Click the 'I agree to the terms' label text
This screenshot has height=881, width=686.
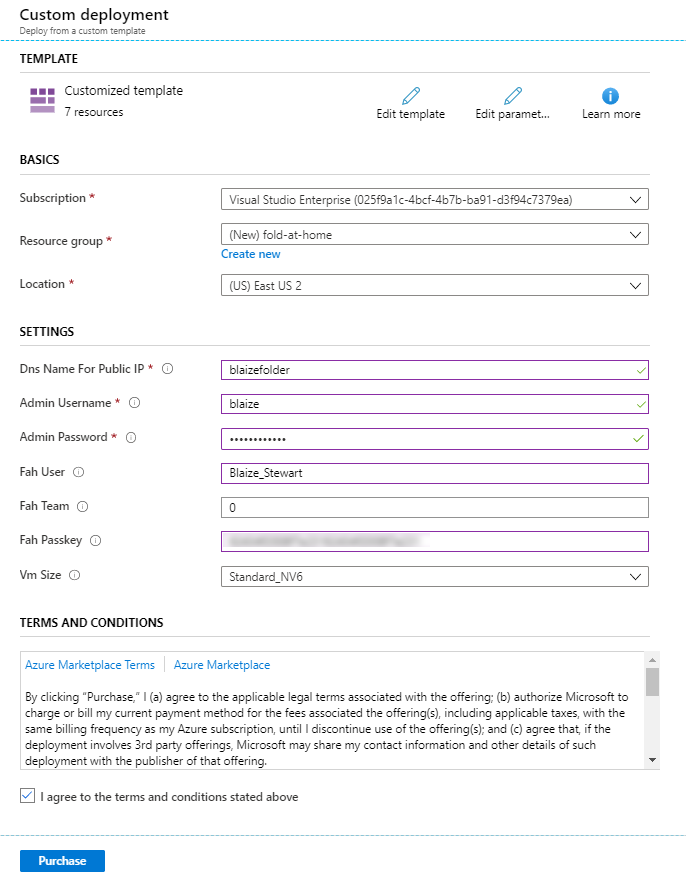tap(169, 797)
